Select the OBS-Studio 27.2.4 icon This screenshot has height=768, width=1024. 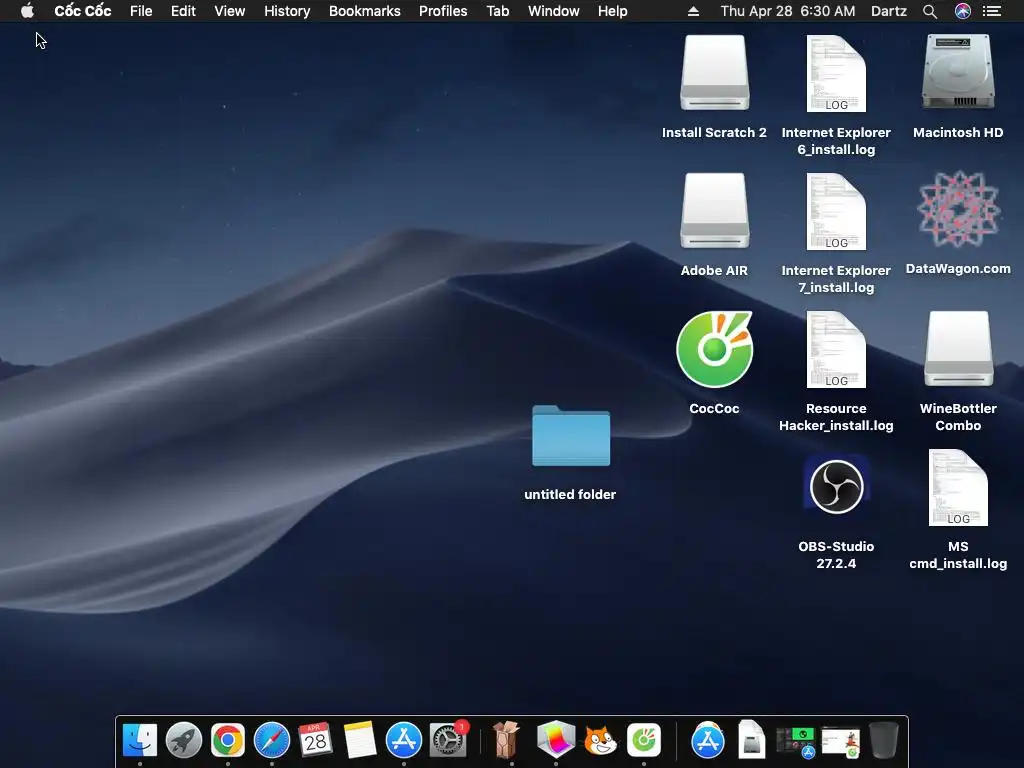[836, 487]
